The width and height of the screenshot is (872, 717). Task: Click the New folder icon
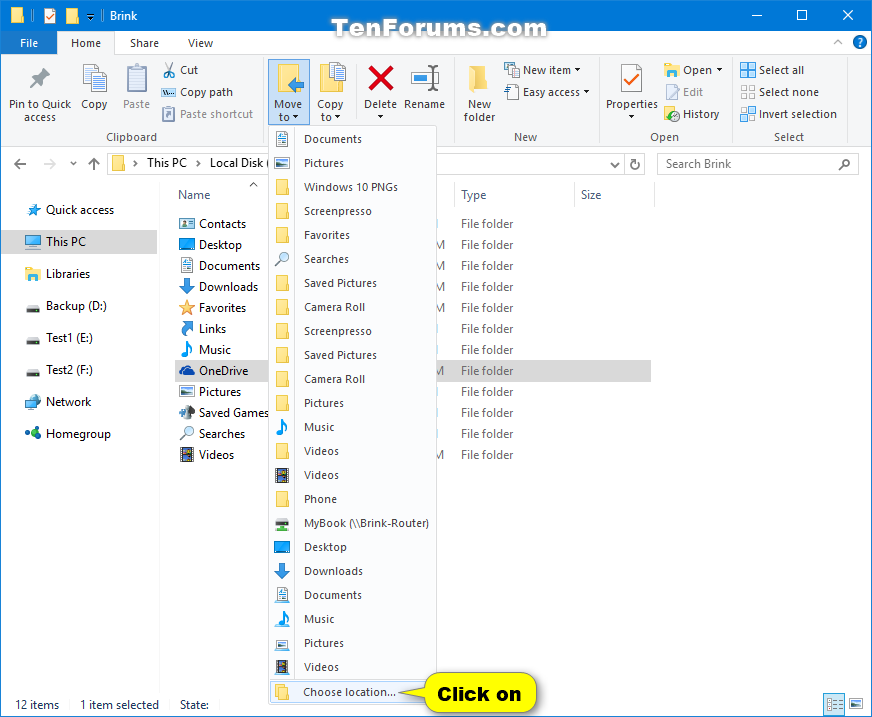coord(479,80)
